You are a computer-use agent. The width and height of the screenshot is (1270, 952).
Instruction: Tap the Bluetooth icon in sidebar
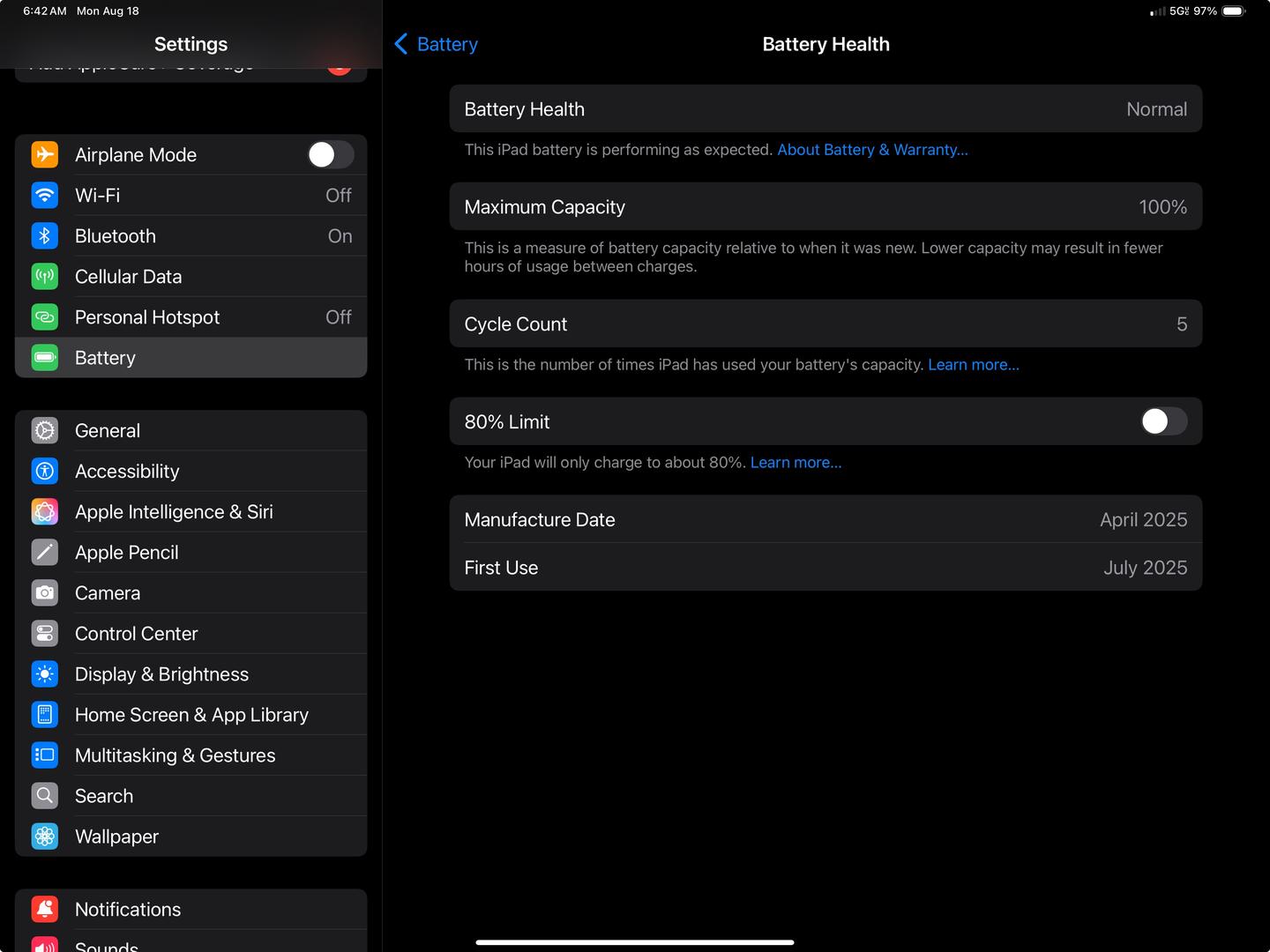click(45, 235)
